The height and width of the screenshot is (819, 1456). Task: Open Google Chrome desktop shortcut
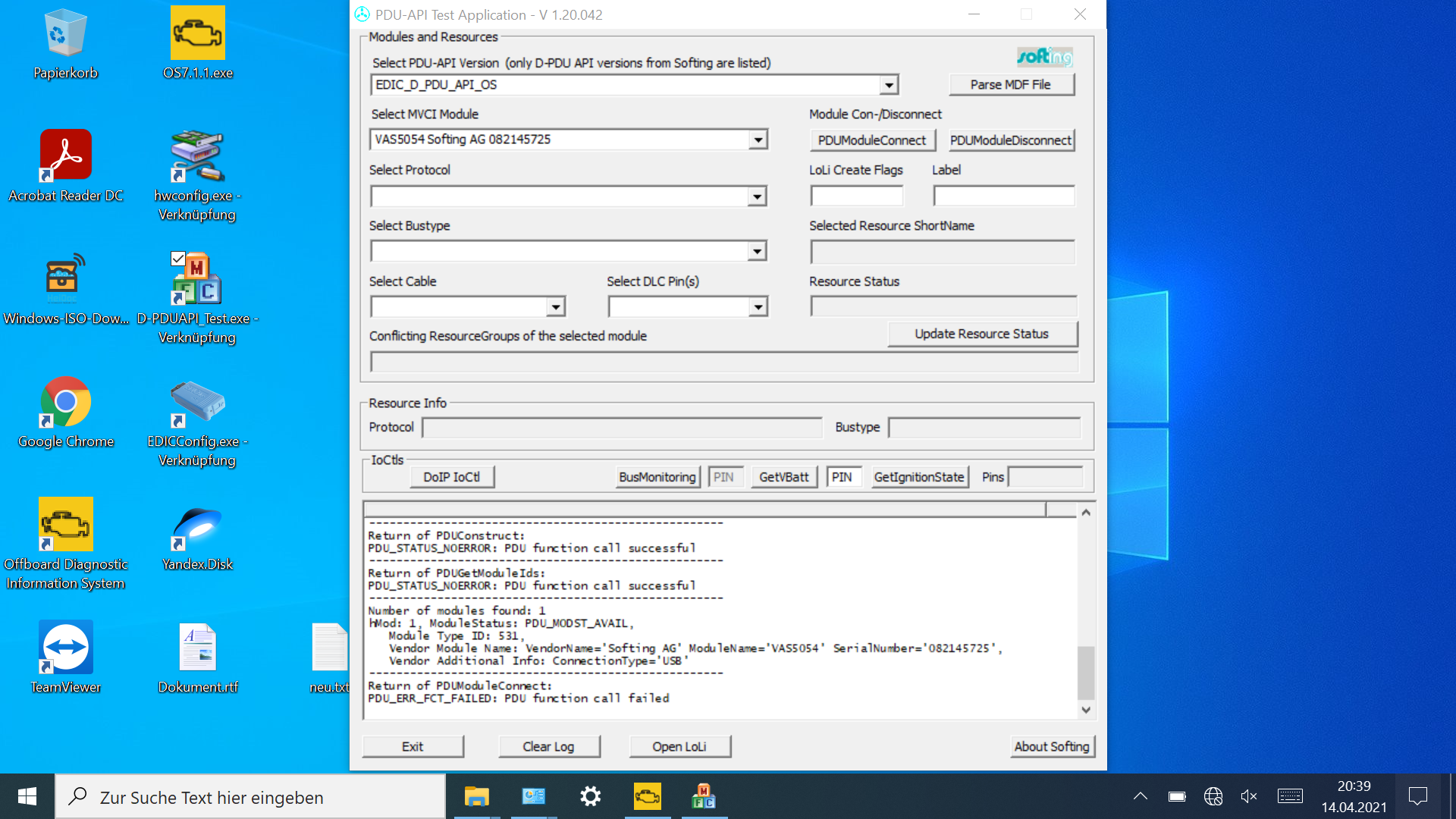click(x=65, y=413)
